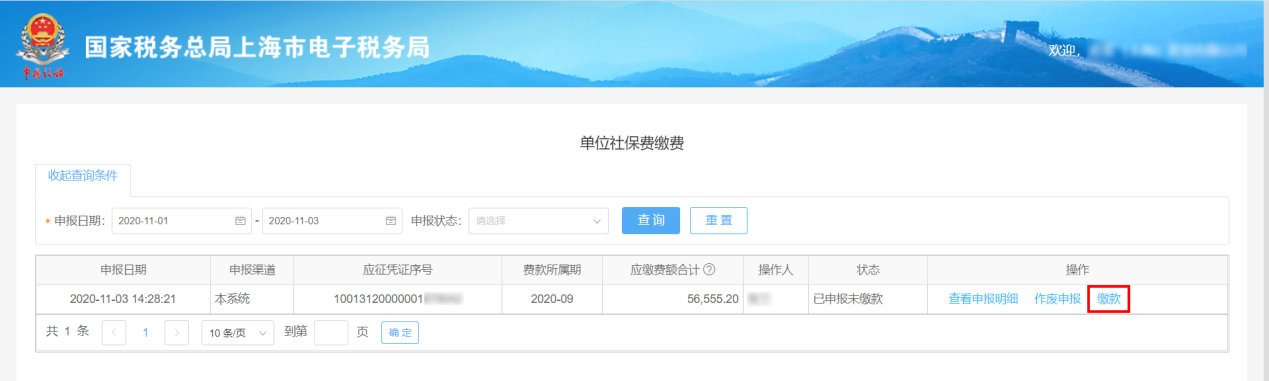Click the 查询 button
This screenshot has width=1269, height=381.
coord(651,220)
